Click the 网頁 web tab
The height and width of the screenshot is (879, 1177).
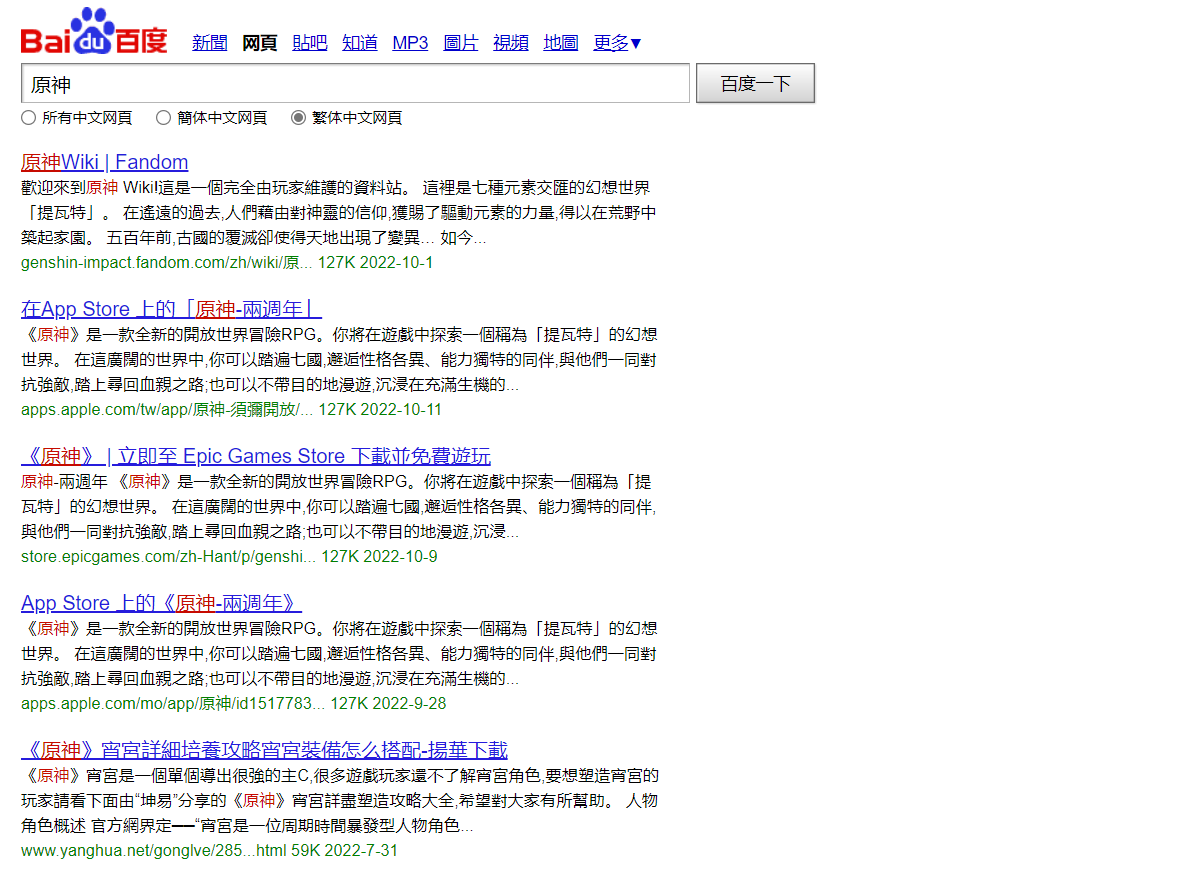[x=260, y=43]
